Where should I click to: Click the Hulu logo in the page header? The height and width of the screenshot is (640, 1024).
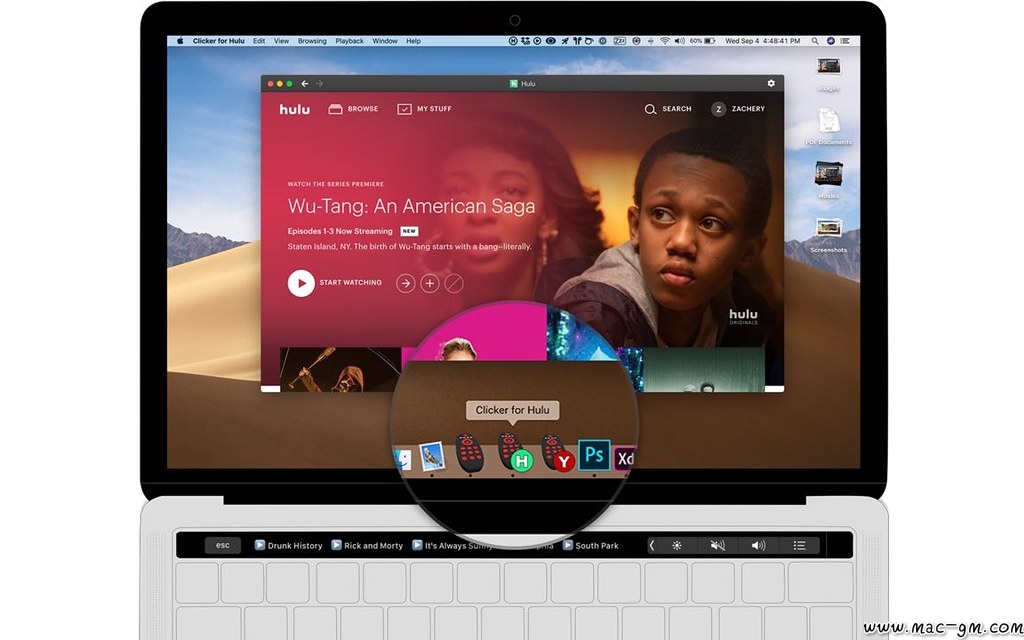pyautogui.click(x=295, y=109)
